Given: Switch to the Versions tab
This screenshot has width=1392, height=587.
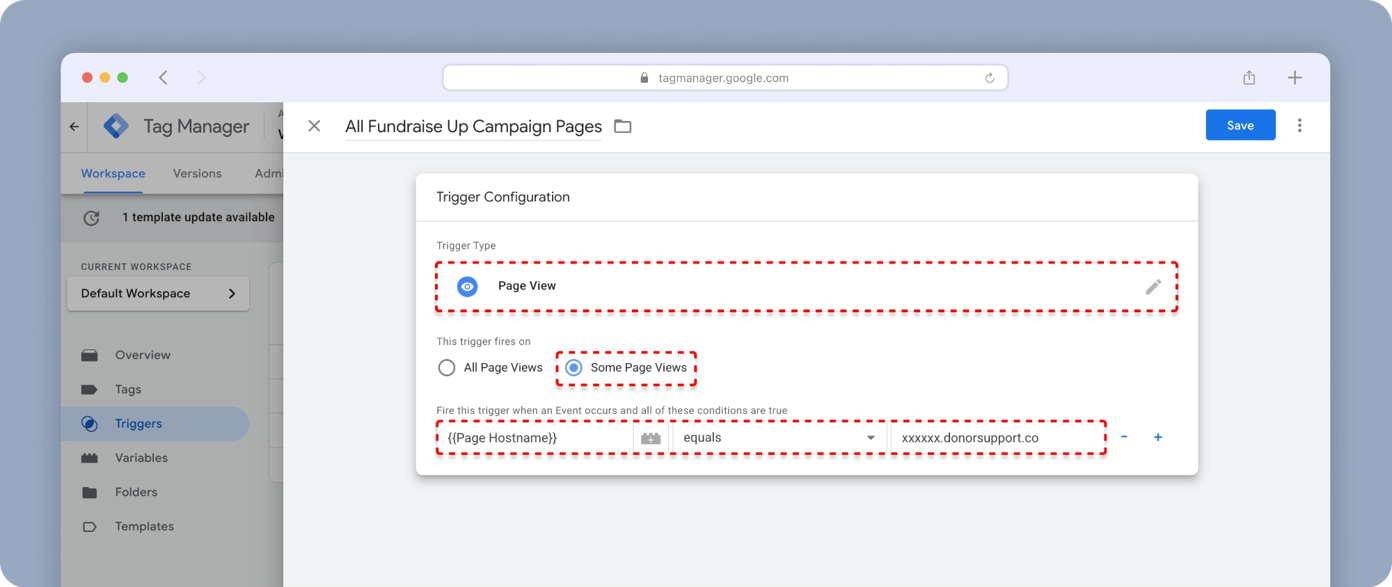Looking at the screenshot, I should coord(197,173).
